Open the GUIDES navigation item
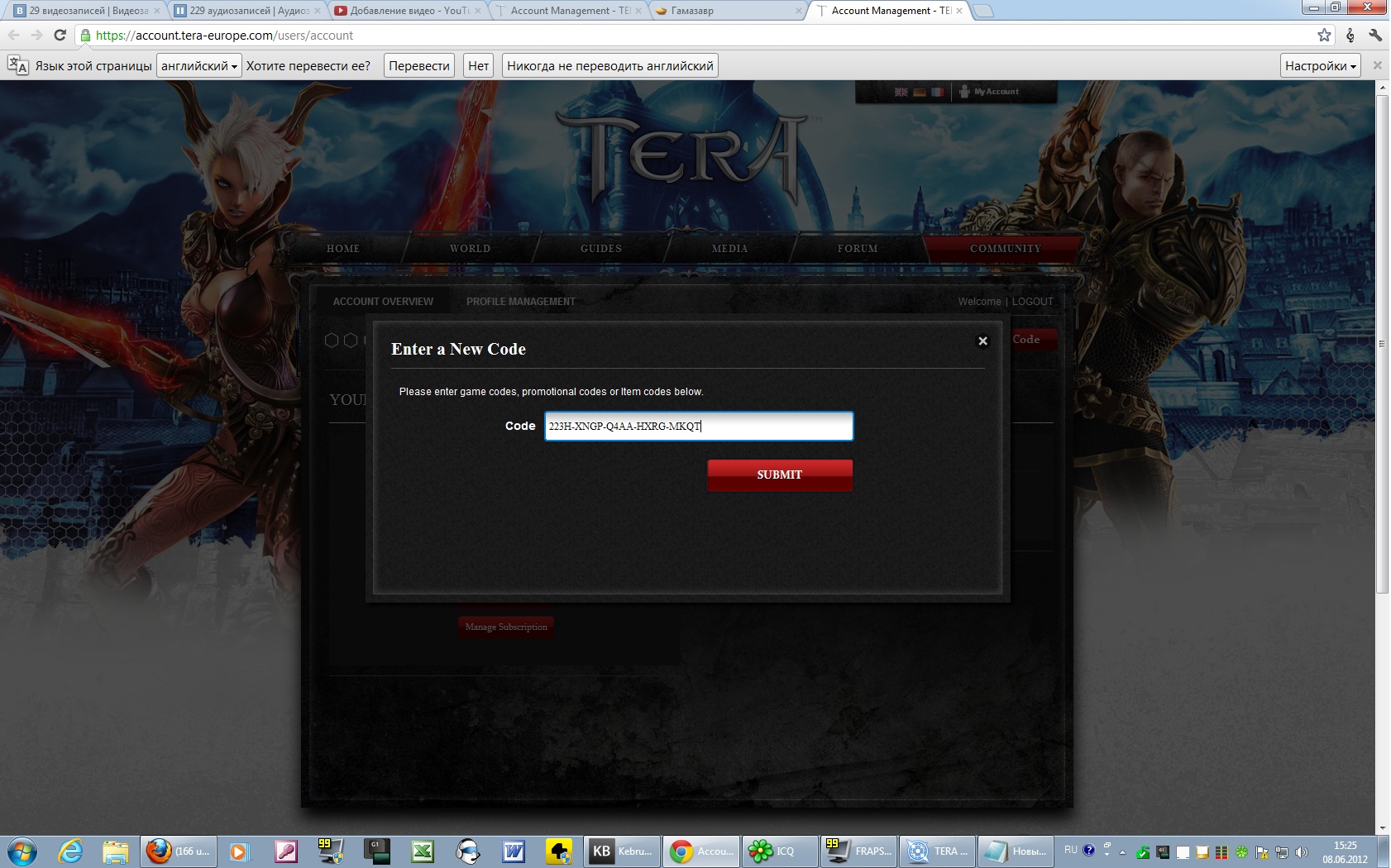The width and height of the screenshot is (1391, 868). pos(601,249)
